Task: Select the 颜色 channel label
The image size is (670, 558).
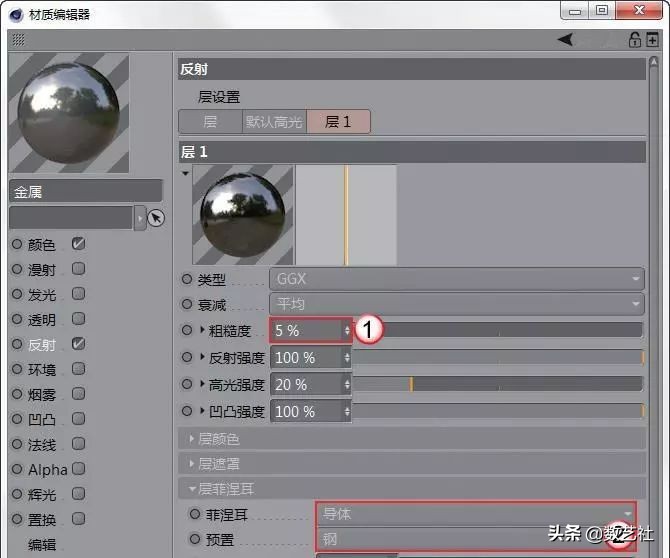Action: [41, 245]
